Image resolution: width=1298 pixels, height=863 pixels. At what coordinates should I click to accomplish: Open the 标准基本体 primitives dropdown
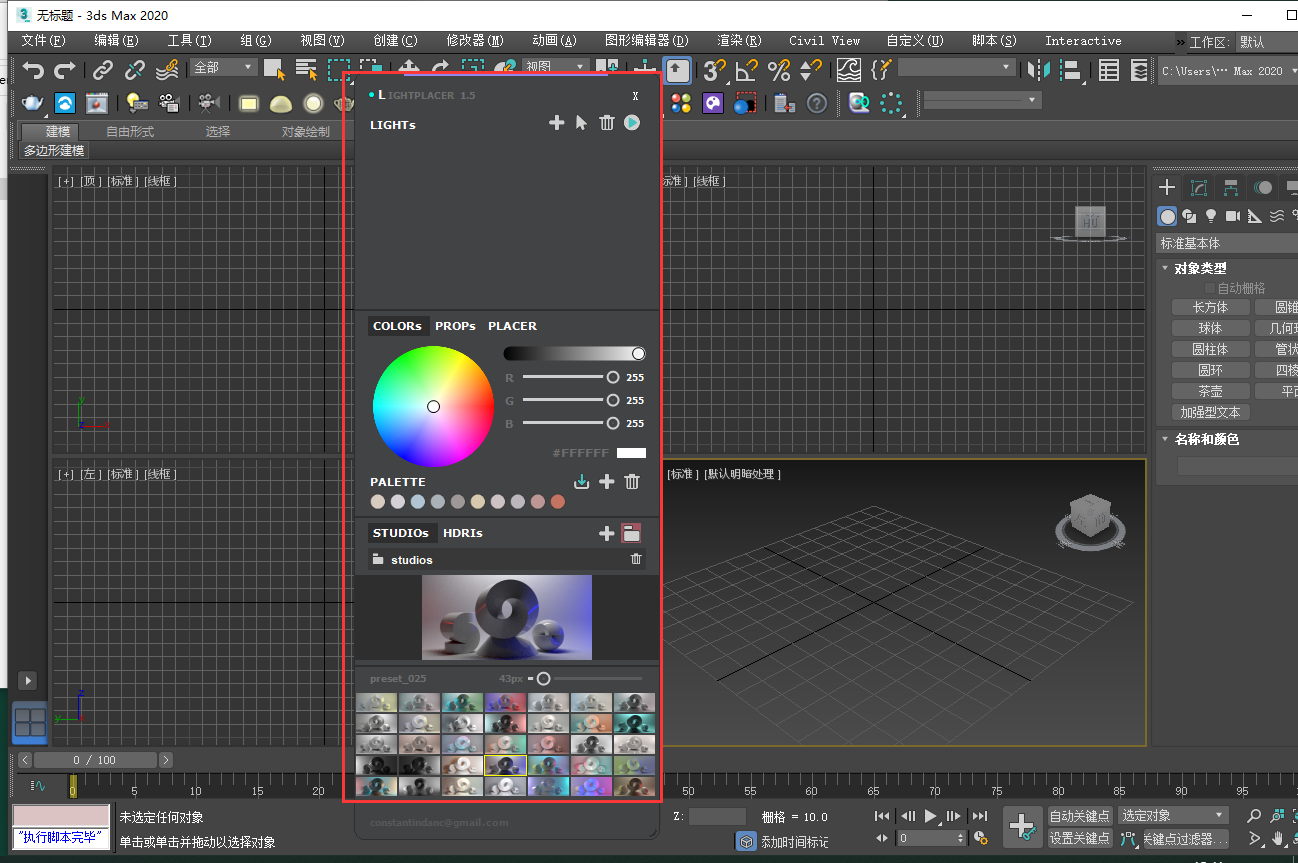pos(1225,242)
